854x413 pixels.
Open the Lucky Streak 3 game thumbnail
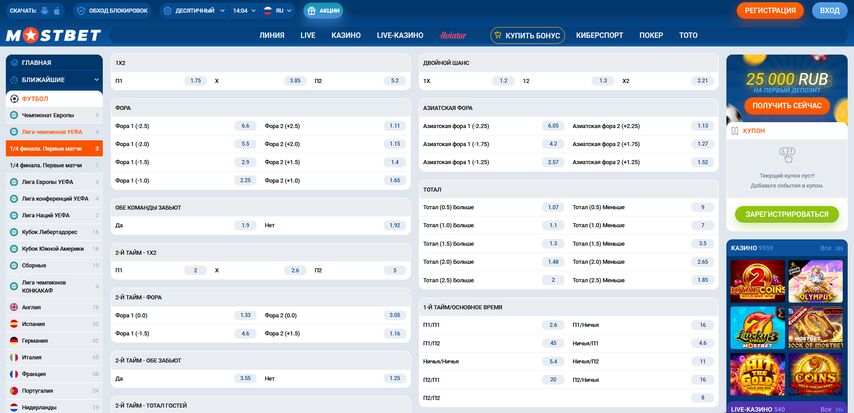[757, 327]
